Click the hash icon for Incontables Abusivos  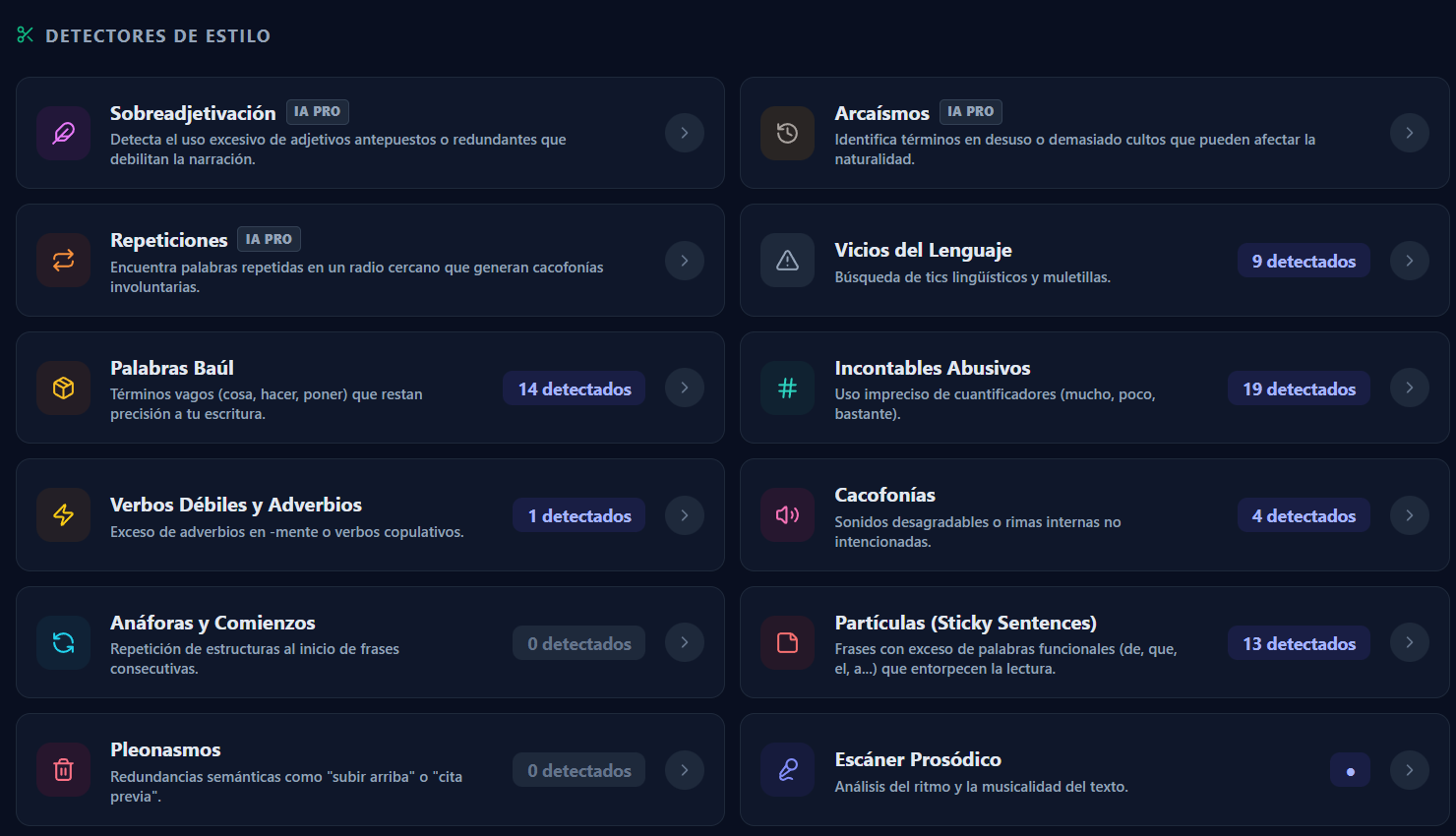click(x=787, y=388)
